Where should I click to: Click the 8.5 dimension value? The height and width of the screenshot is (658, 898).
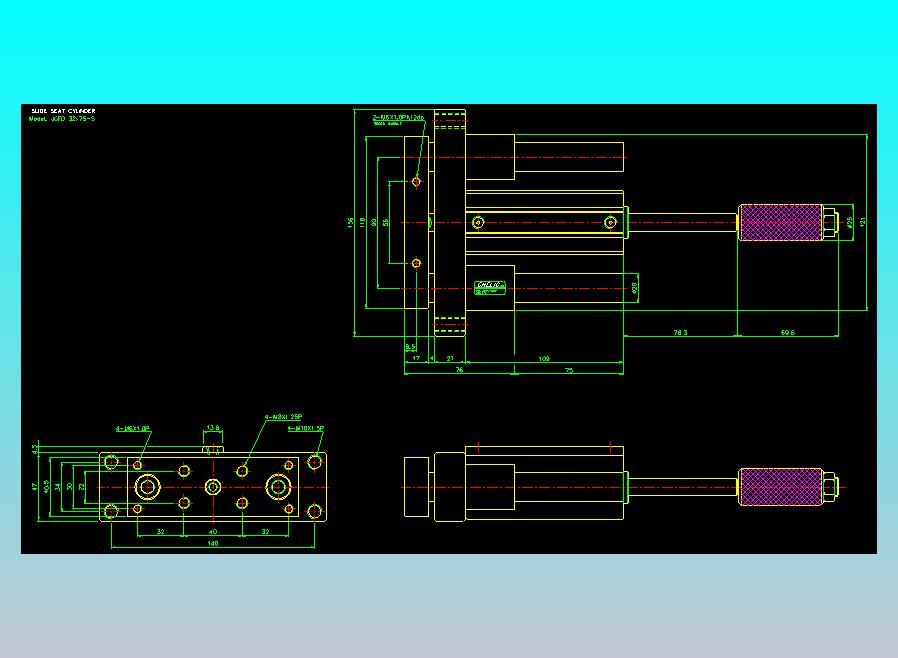pos(410,347)
